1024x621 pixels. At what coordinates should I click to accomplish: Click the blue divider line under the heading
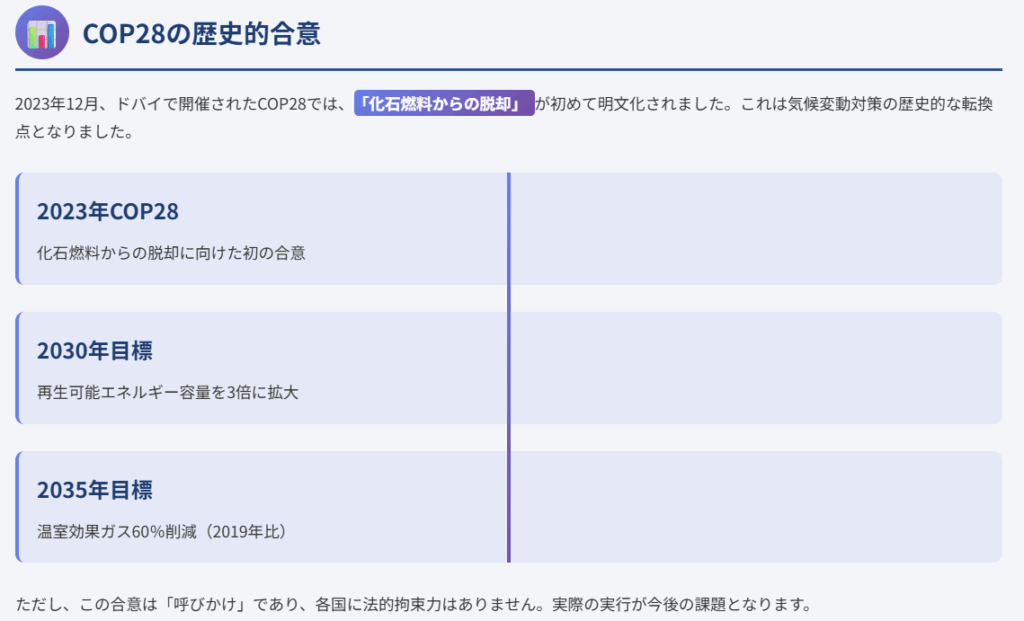point(508,70)
